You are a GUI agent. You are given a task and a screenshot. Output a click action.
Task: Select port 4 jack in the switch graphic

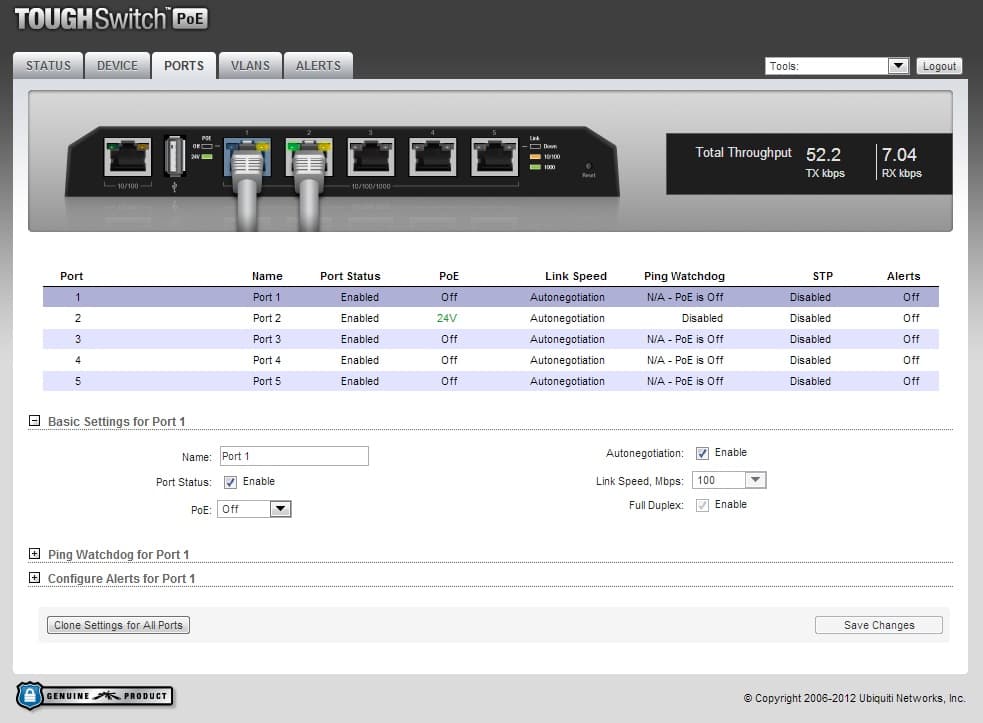(433, 157)
